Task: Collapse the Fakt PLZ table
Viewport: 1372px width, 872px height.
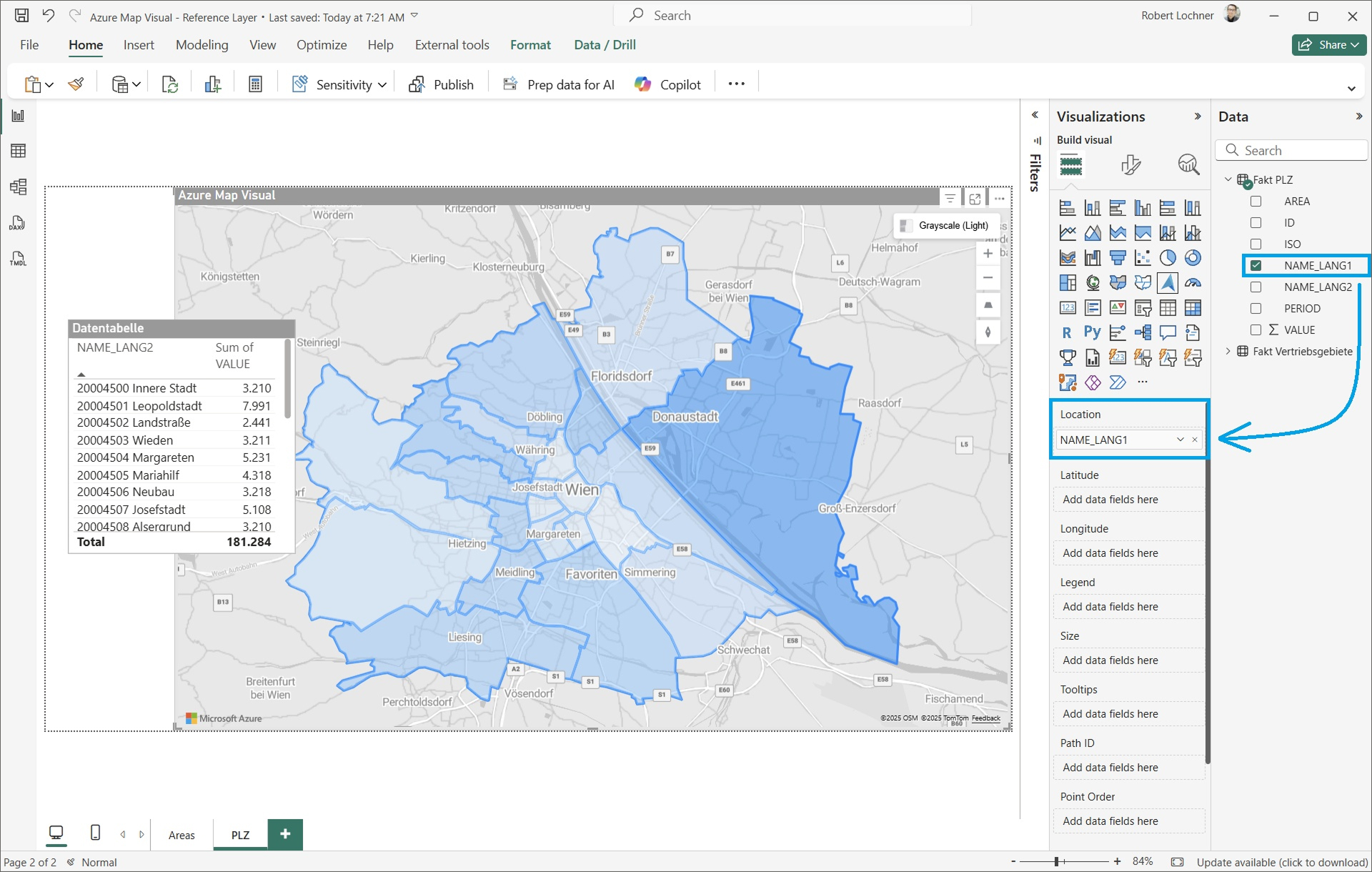Action: (x=1228, y=179)
